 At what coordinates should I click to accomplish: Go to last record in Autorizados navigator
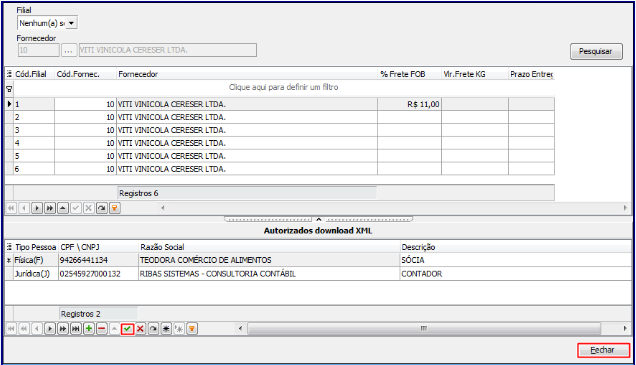point(76,328)
